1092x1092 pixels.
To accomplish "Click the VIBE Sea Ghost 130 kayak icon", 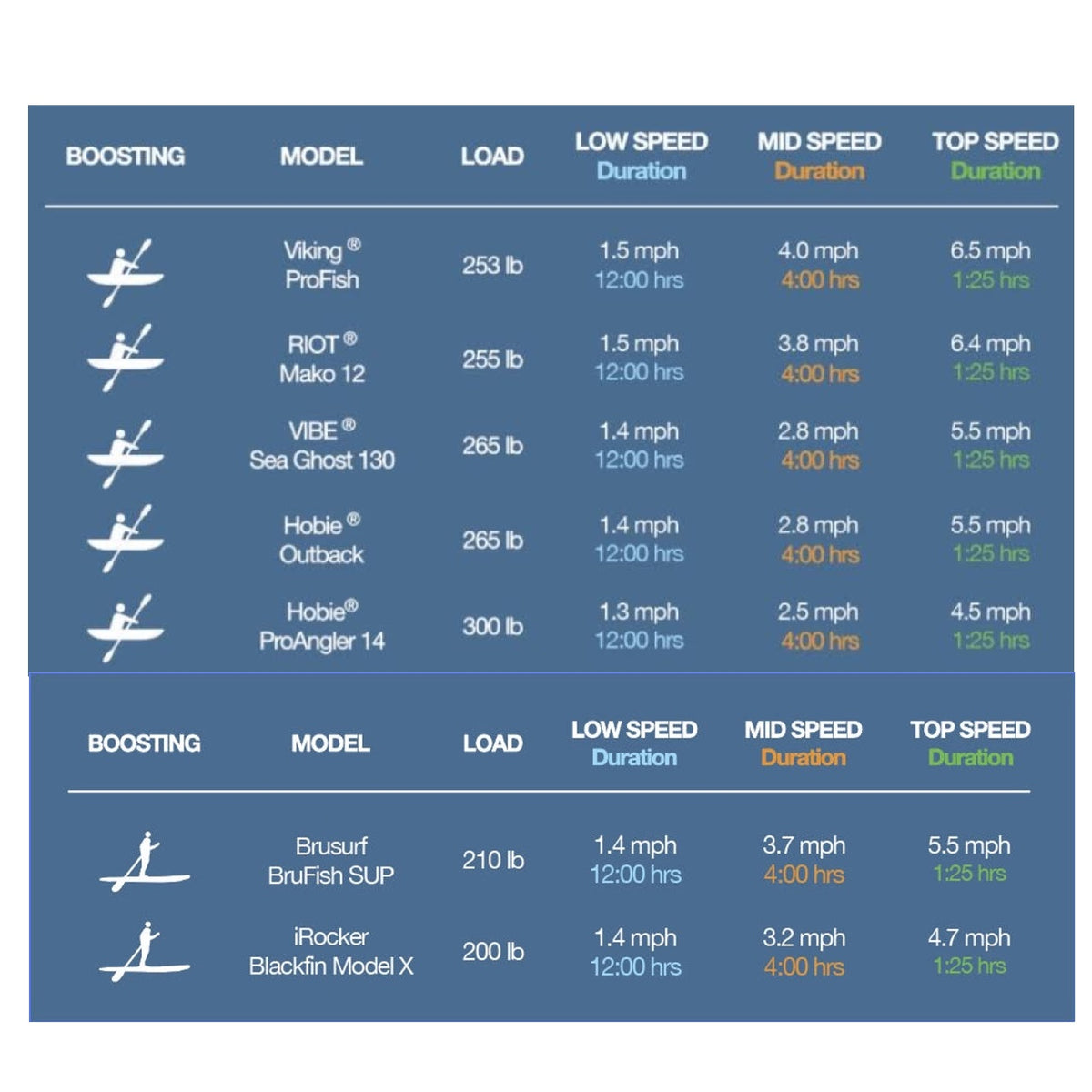I will pos(126,452).
